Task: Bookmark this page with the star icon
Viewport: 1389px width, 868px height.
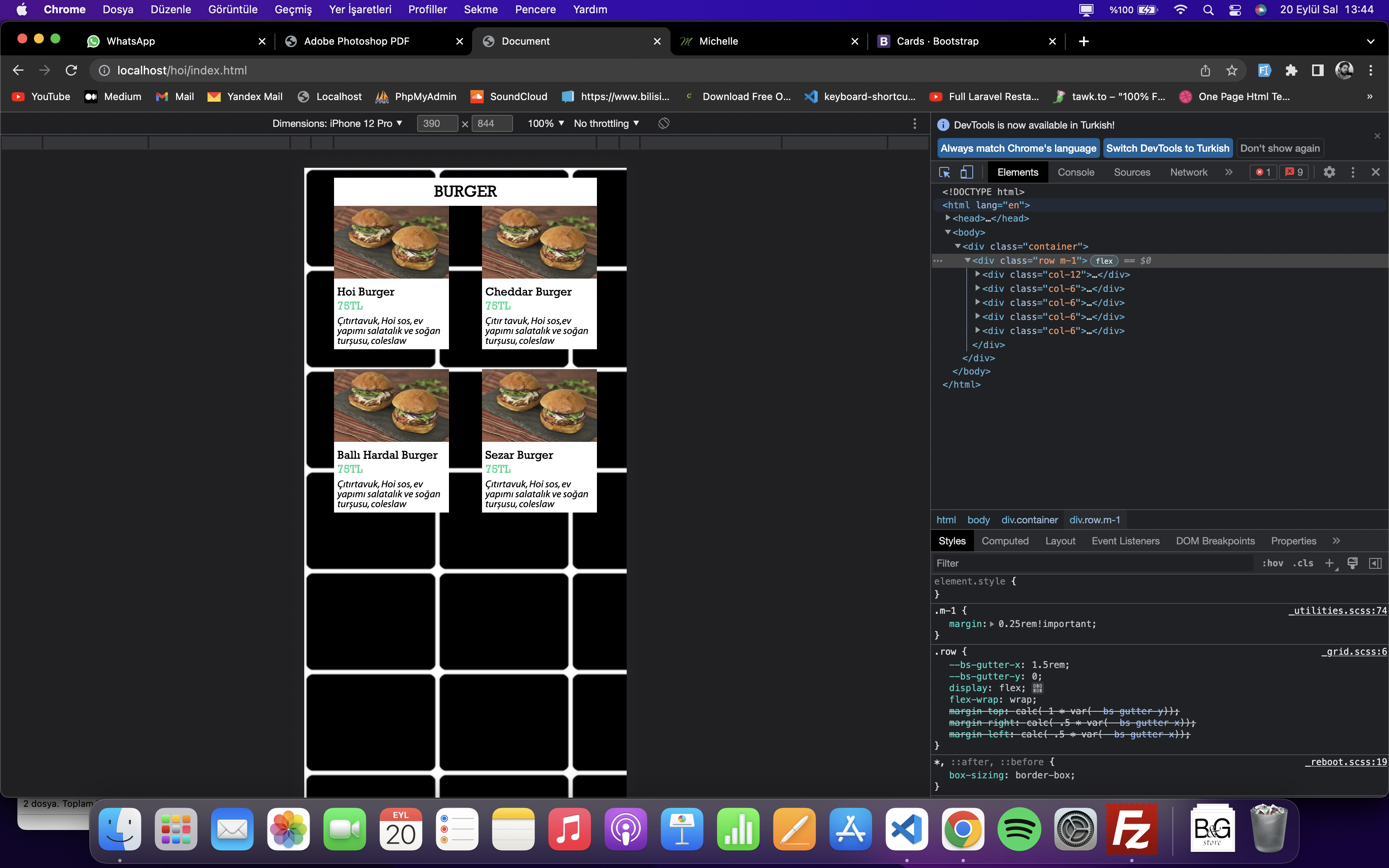Action: pyautogui.click(x=1232, y=71)
